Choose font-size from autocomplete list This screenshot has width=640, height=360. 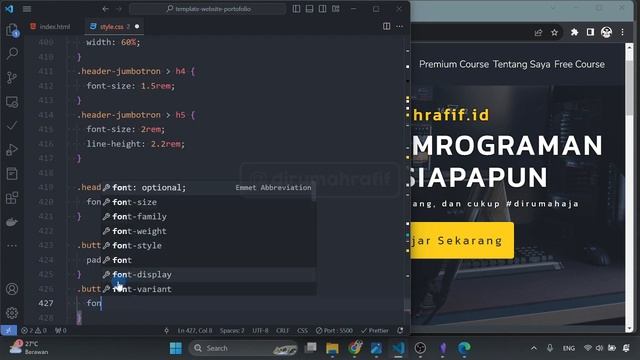point(208,202)
